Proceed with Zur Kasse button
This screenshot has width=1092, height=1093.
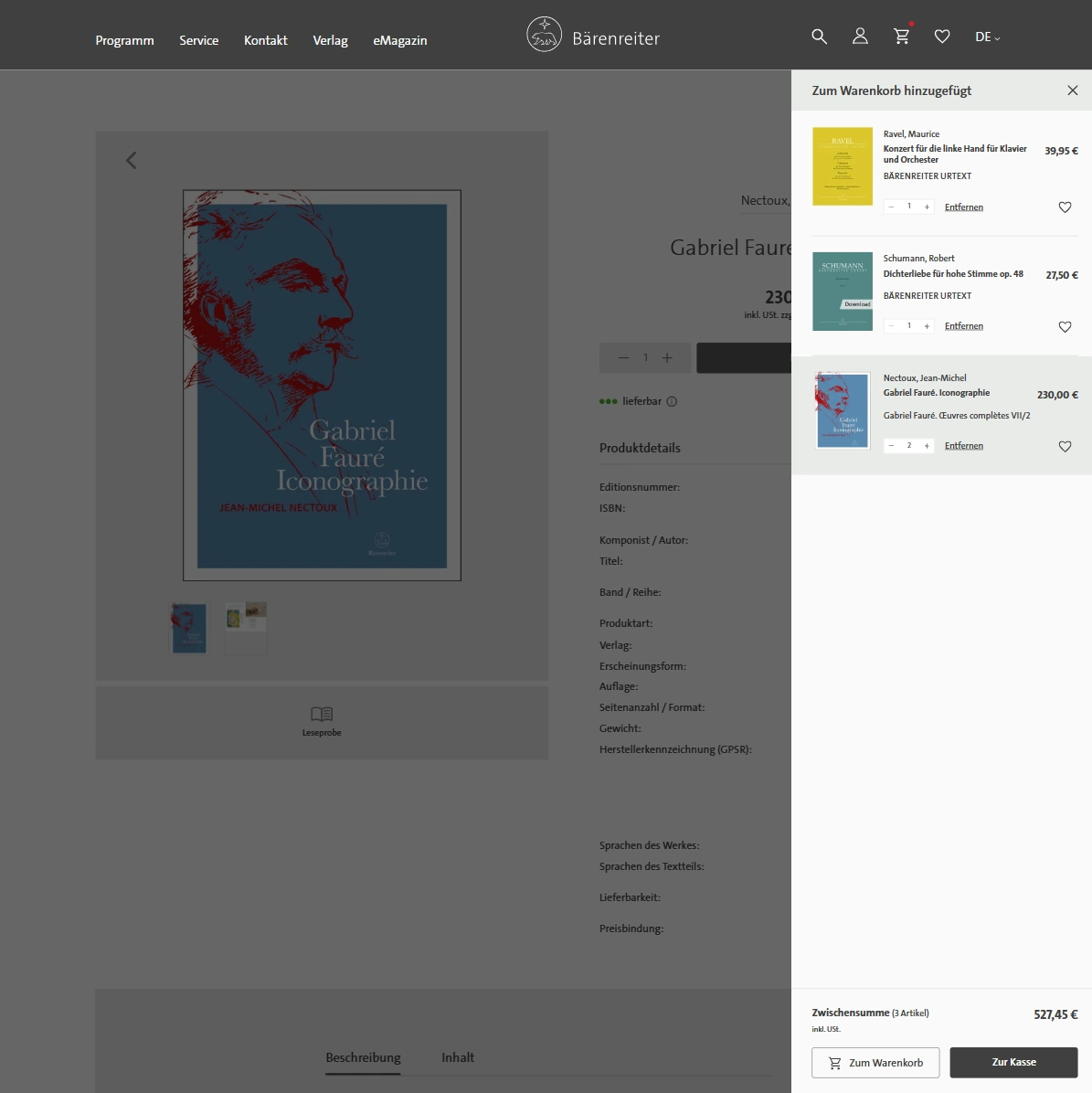click(1014, 1062)
